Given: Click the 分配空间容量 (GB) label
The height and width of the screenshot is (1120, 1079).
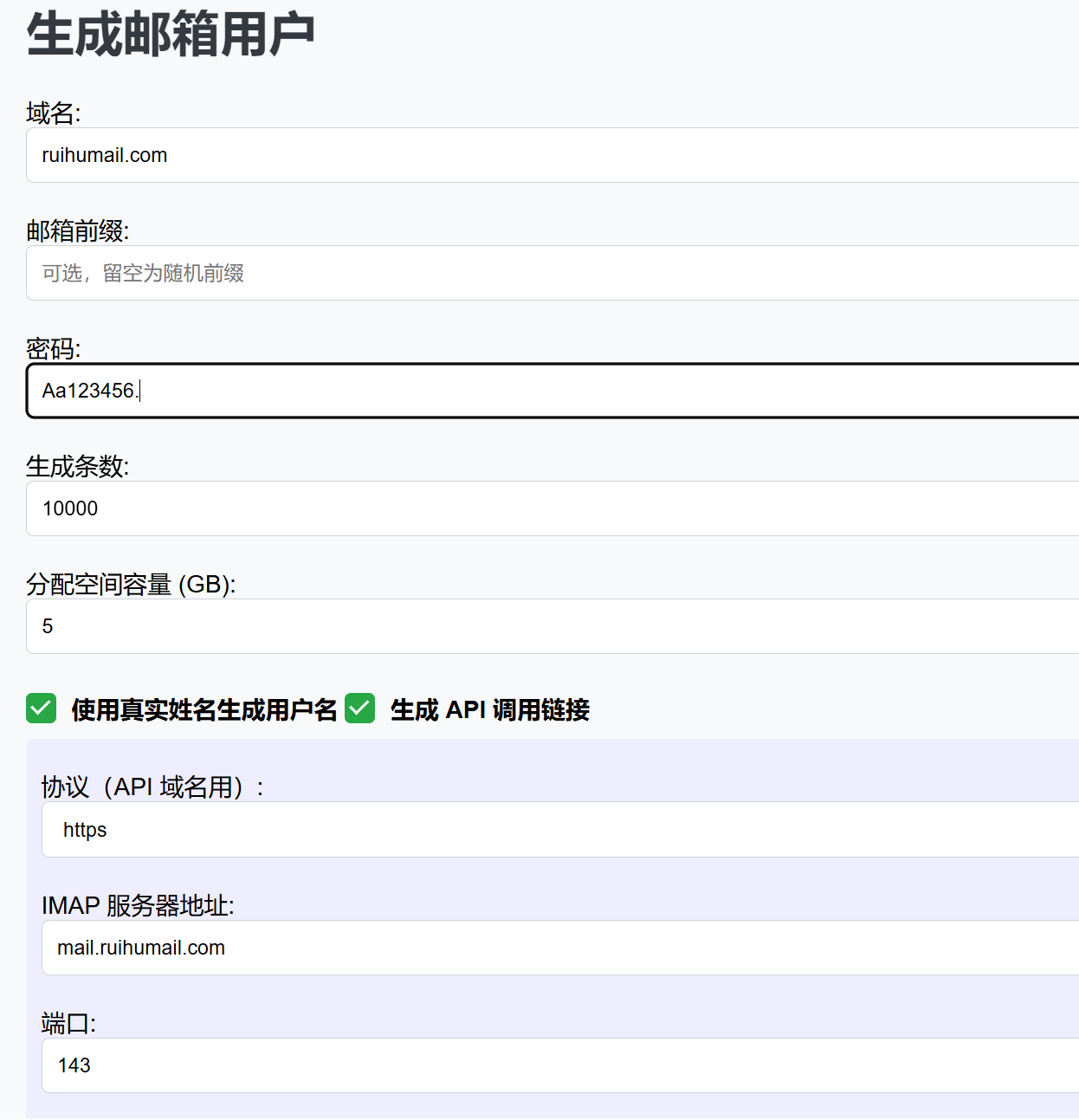Looking at the screenshot, I should pyautogui.click(x=131, y=584).
